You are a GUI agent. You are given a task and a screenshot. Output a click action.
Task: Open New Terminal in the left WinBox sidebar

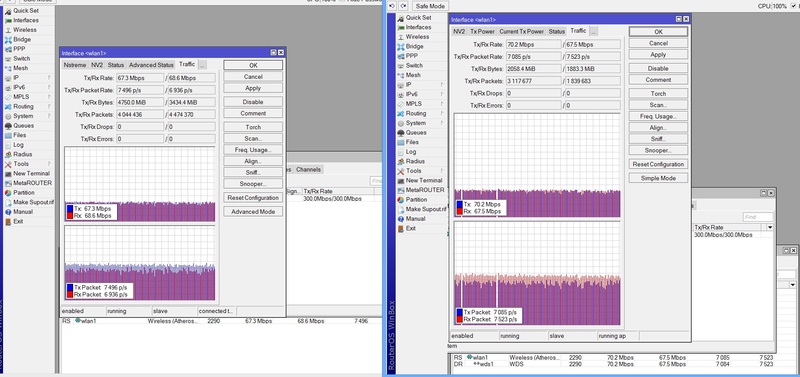click(x=31, y=173)
